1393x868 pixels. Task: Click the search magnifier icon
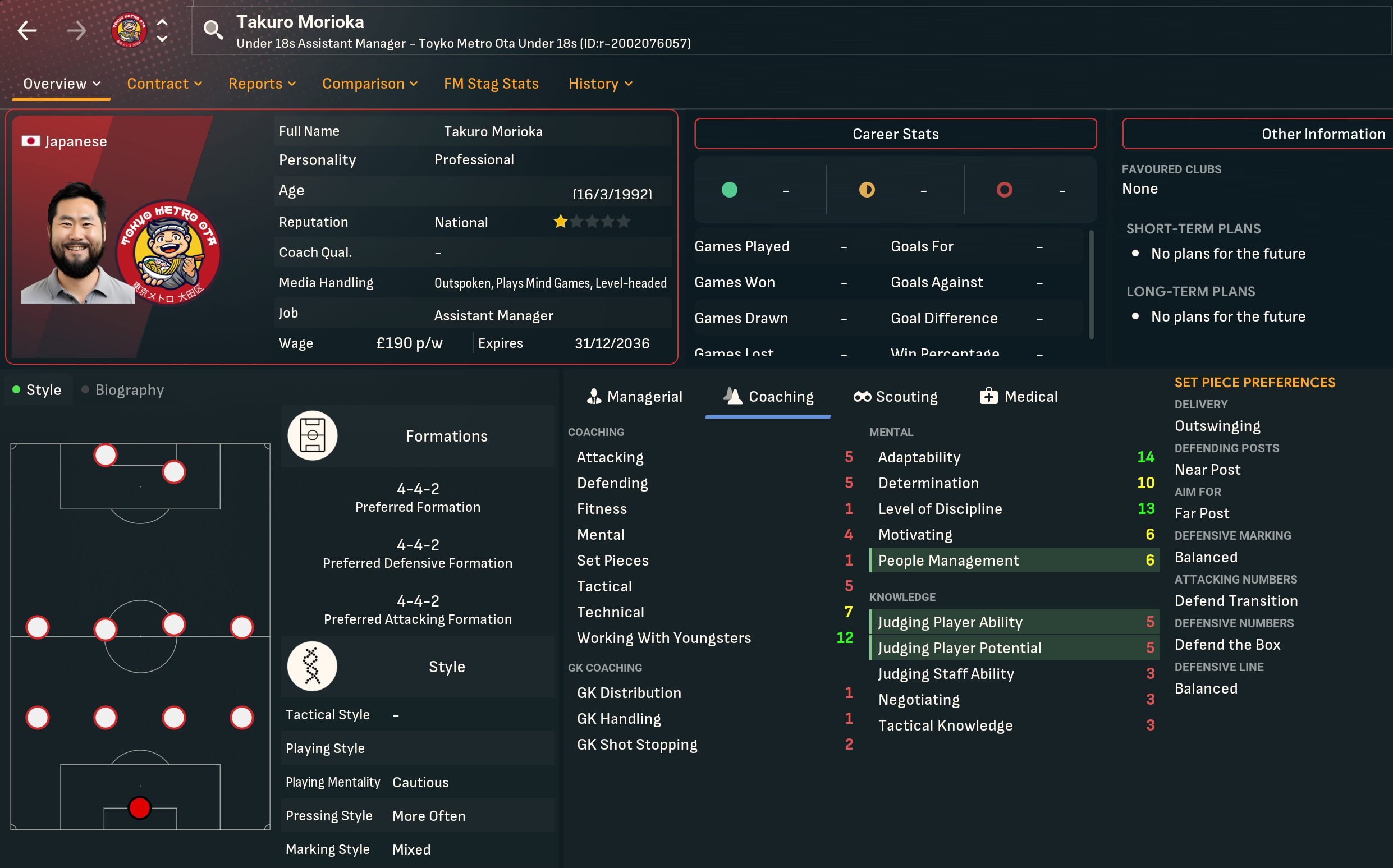point(213,30)
